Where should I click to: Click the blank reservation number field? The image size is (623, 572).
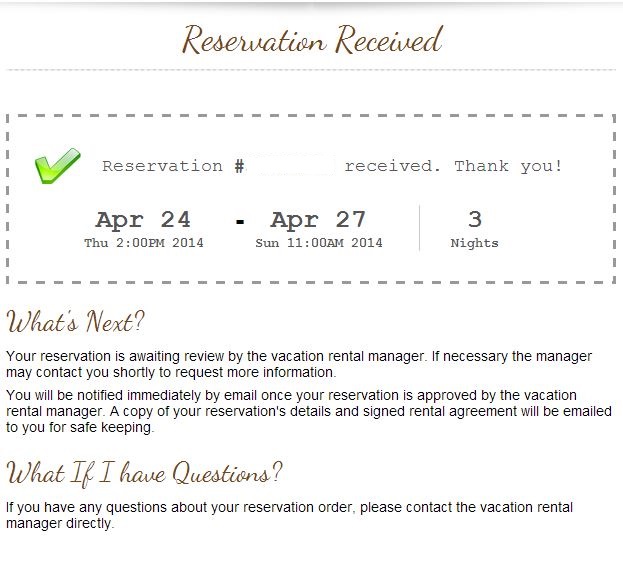[292, 166]
